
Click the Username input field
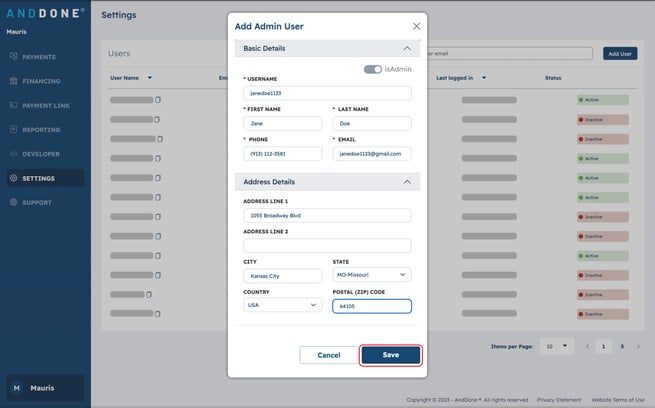click(x=327, y=93)
